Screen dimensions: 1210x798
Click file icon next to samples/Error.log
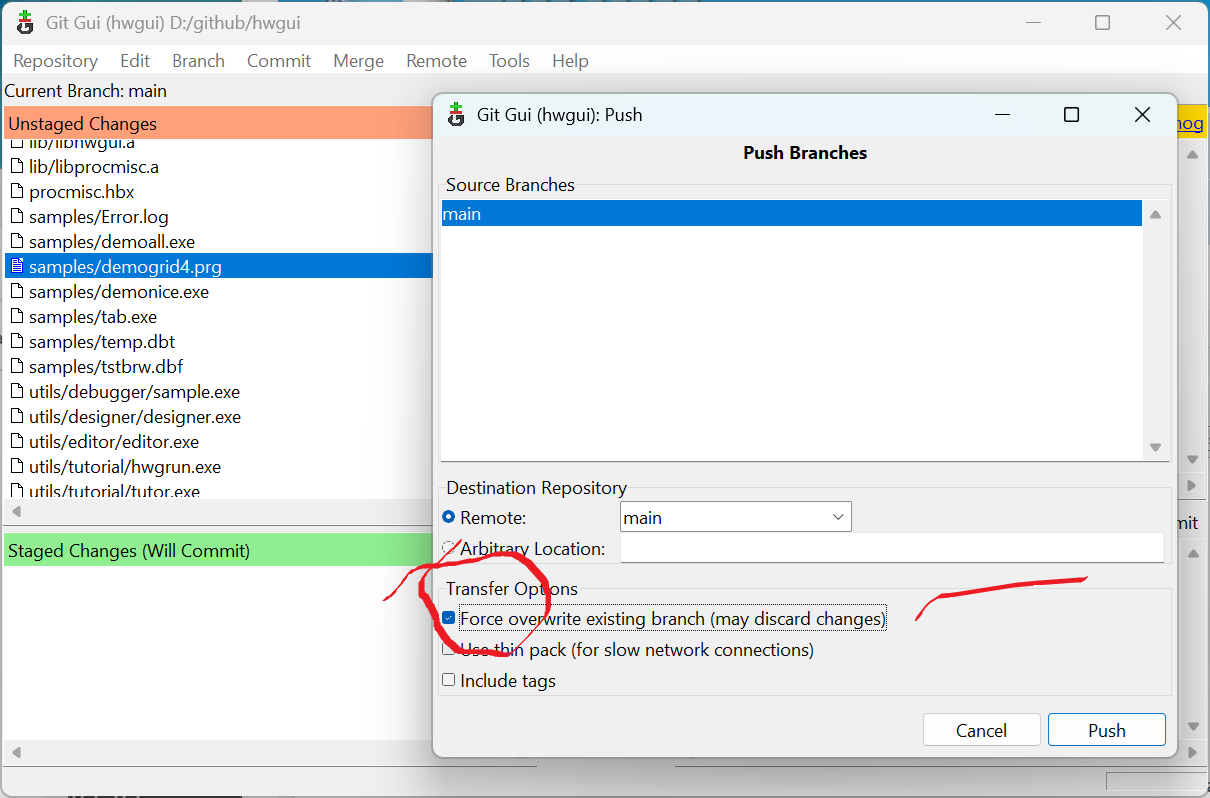(x=17, y=216)
